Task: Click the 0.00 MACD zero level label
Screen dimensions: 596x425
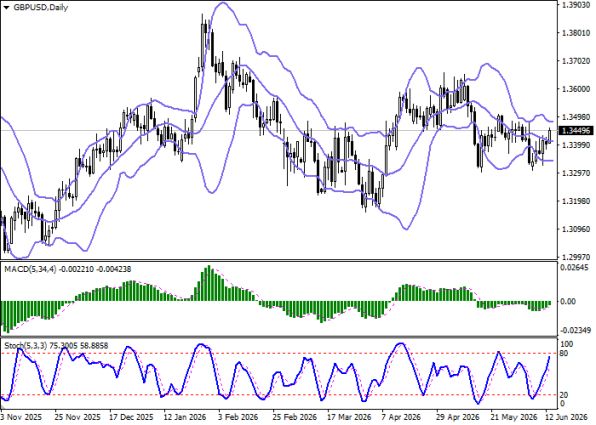Action: tap(569, 301)
